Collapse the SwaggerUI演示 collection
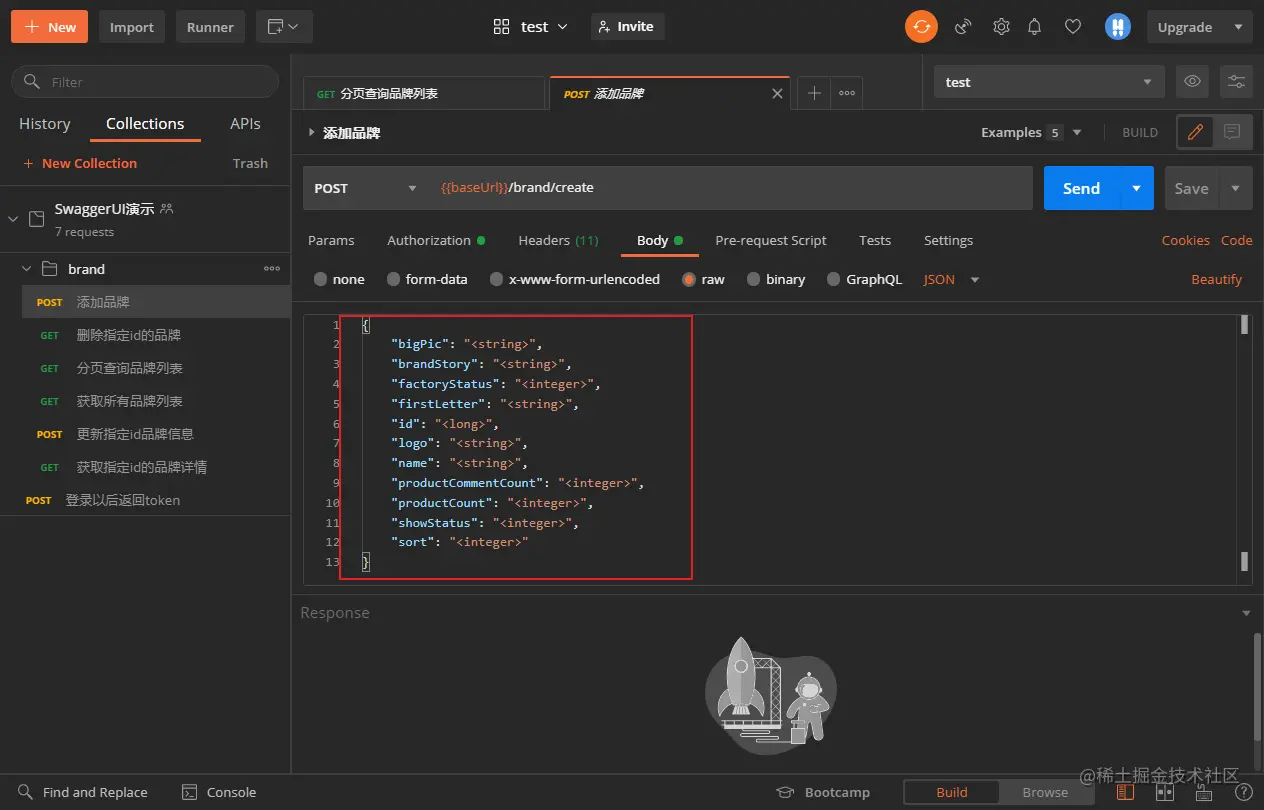Screen dimensions: 1264x810 (x=13, y=219)
